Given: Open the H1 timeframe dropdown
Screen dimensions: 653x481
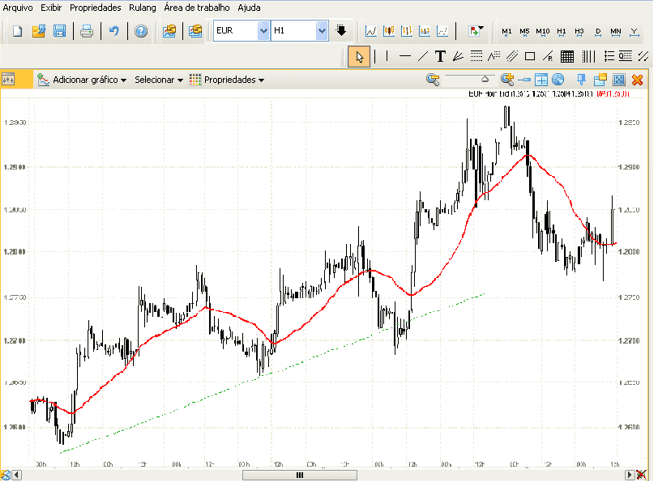Looking at the screenshot, I should click(x=321, y=31).
